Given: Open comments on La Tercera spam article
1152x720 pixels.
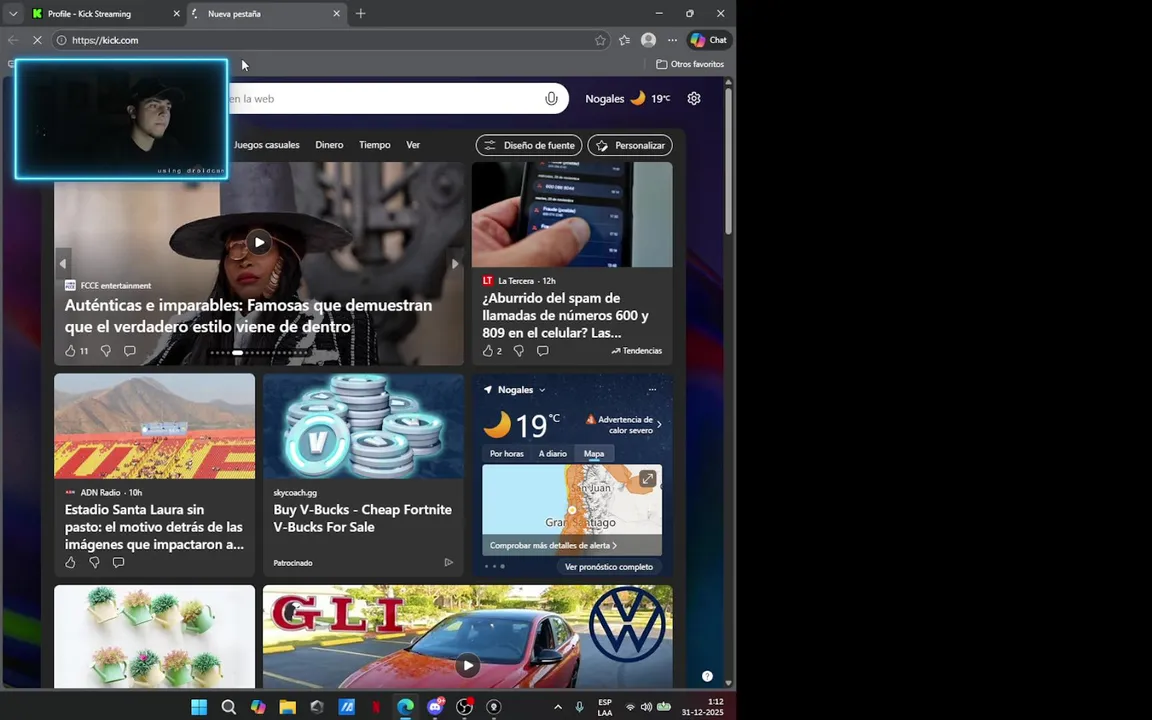Looking at the screenshot, I should (542, 350).
